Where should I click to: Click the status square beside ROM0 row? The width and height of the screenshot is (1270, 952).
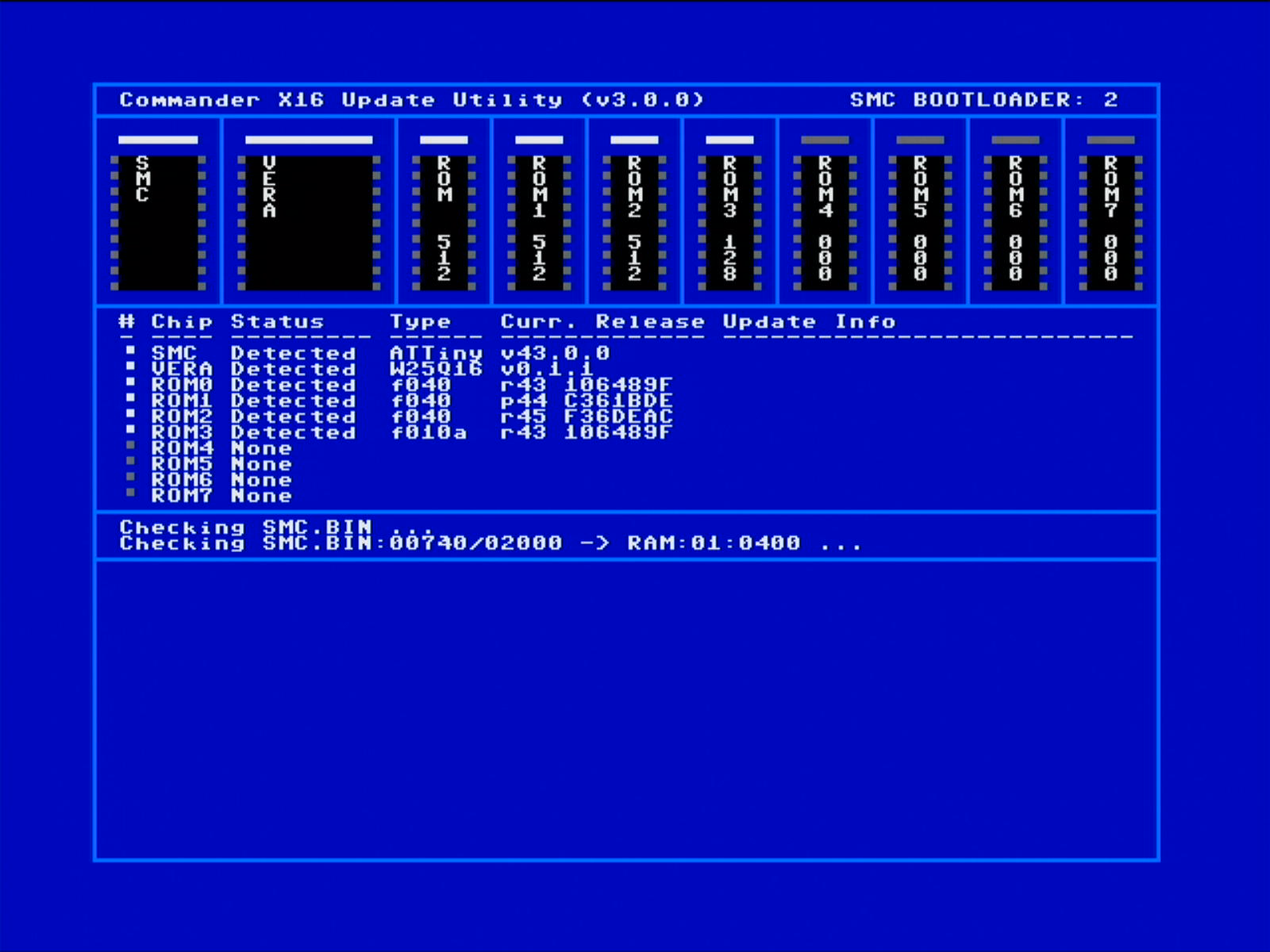click(x=130, y=382)
